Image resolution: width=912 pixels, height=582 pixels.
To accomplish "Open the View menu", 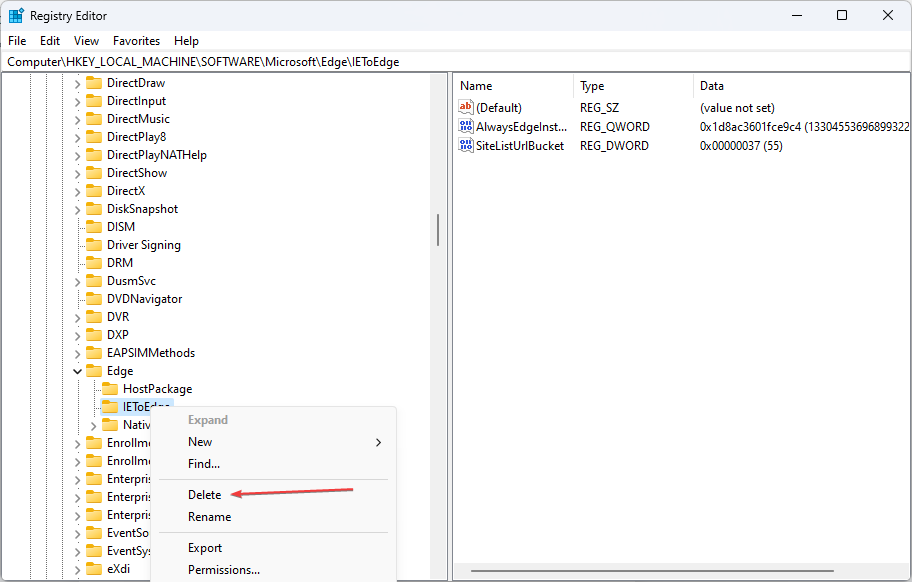I will pyautogui.click(x=86, y=41).
